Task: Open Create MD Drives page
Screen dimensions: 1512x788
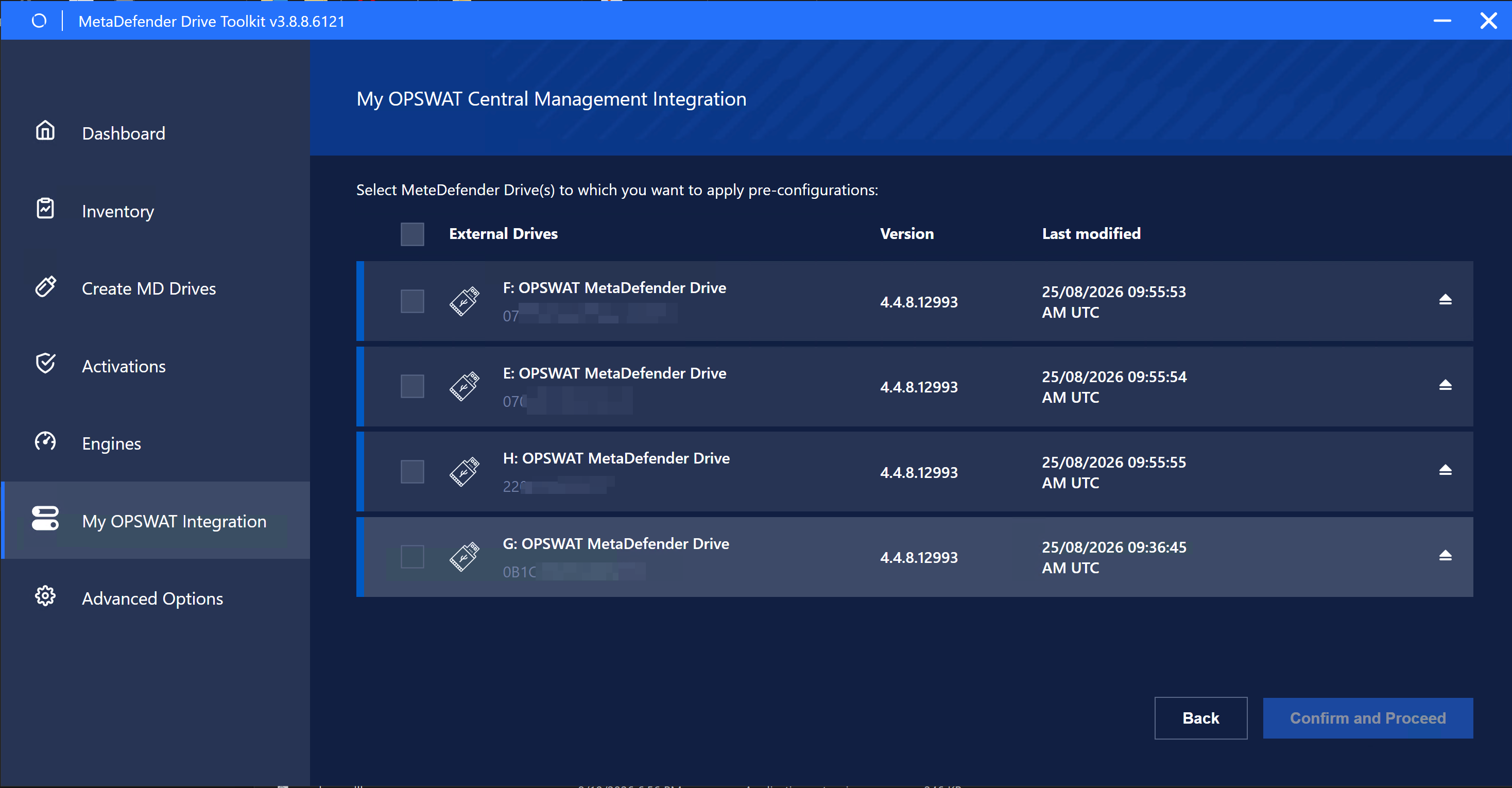Action: tap(156, 288)
